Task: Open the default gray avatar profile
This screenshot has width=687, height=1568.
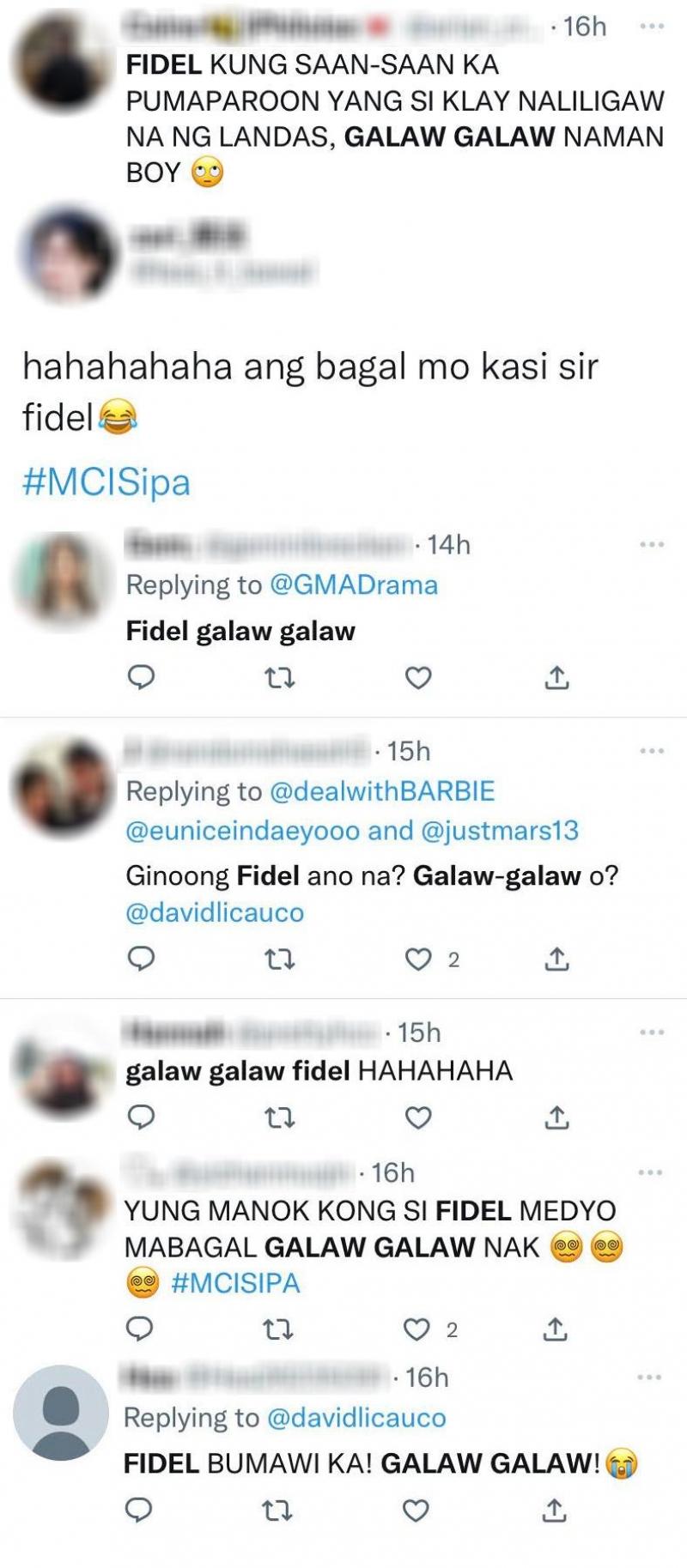Action: [61, 1412]
